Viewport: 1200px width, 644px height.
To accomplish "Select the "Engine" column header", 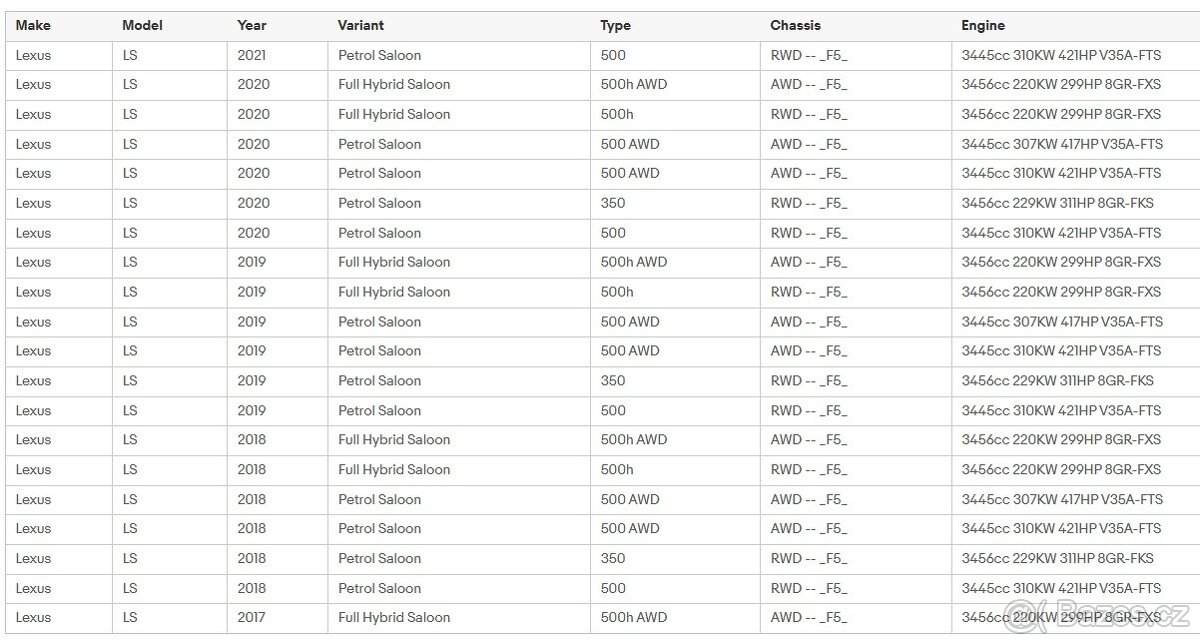I will 983,25.
